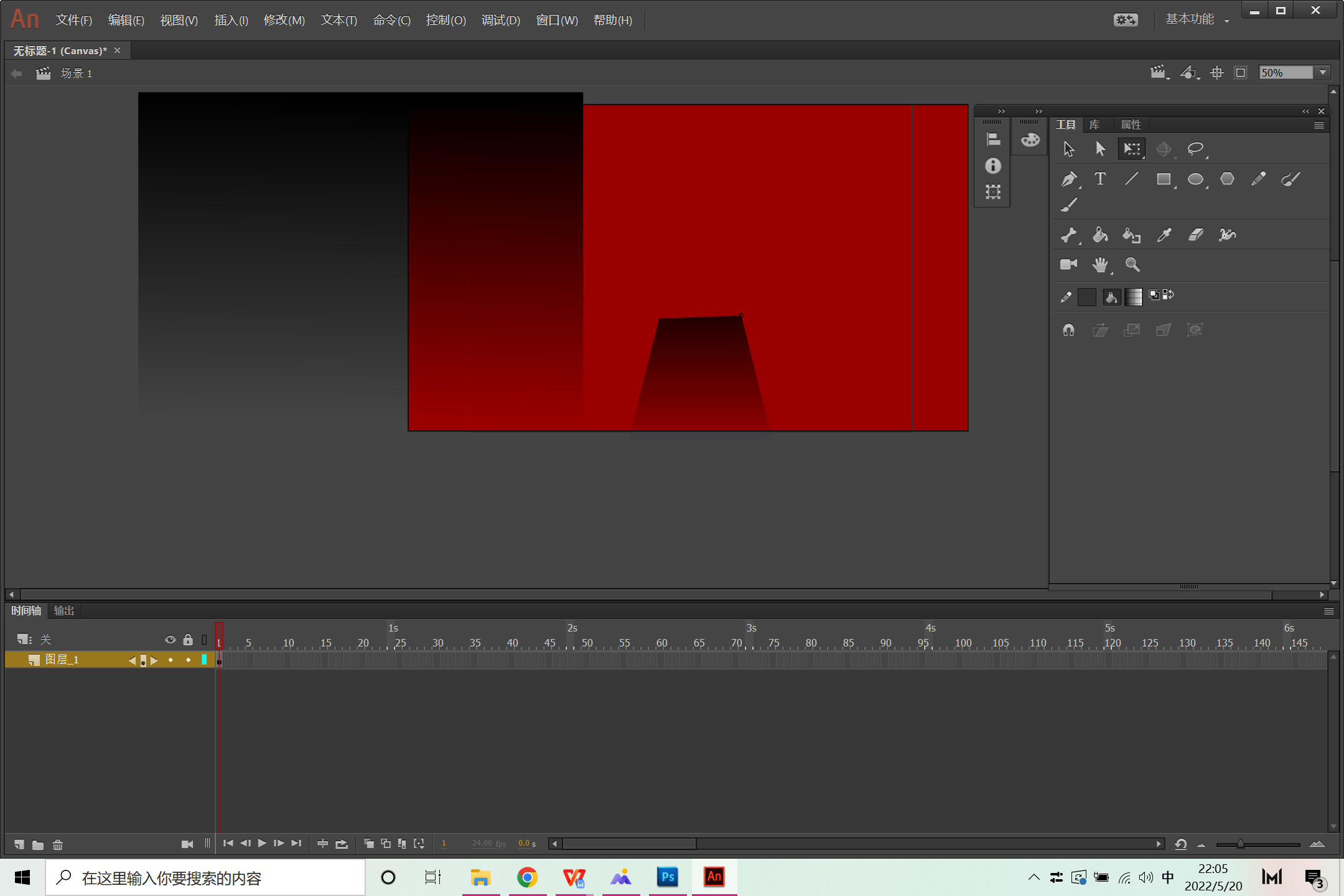Open the 基本功能 workspace dropdown
Viewport: 1344px width, 896px height.
pyautogui.click(x=1196, y=20)
